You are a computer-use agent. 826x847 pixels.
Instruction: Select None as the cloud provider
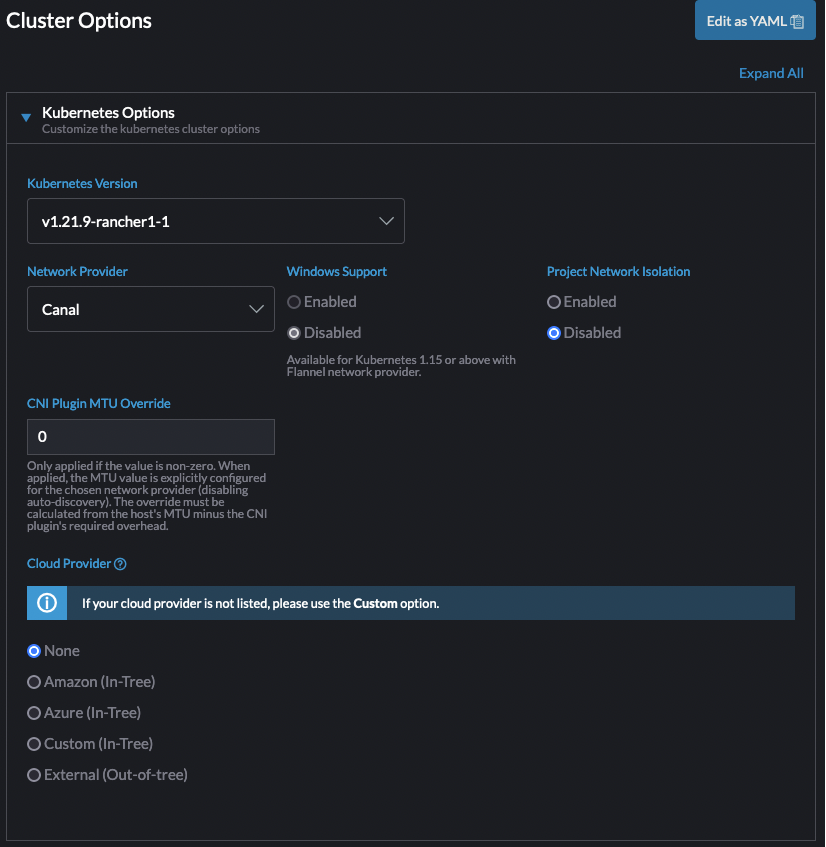pos(33,650)
